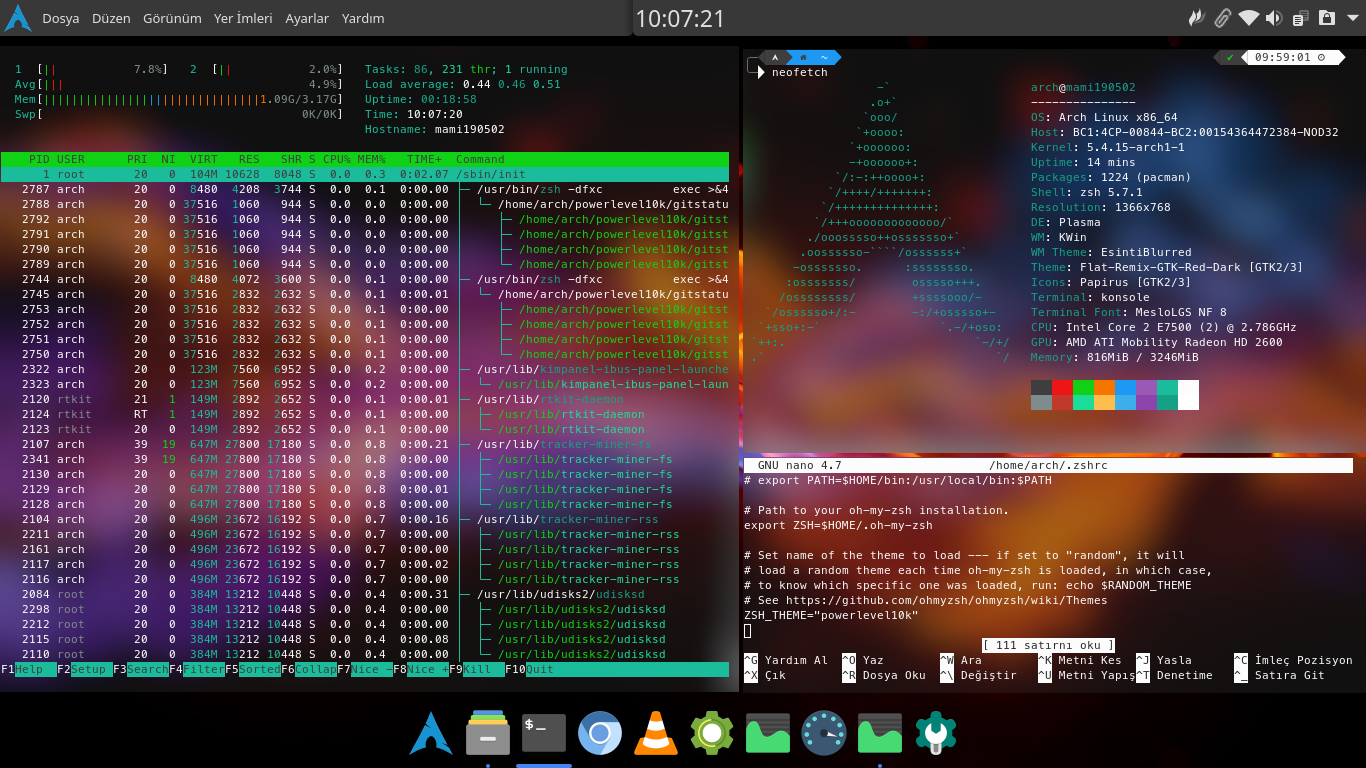Viewport: 1366px width, 768px height.
Task: Open the Yer İmleri menu
Action: (x=243, y=18)
